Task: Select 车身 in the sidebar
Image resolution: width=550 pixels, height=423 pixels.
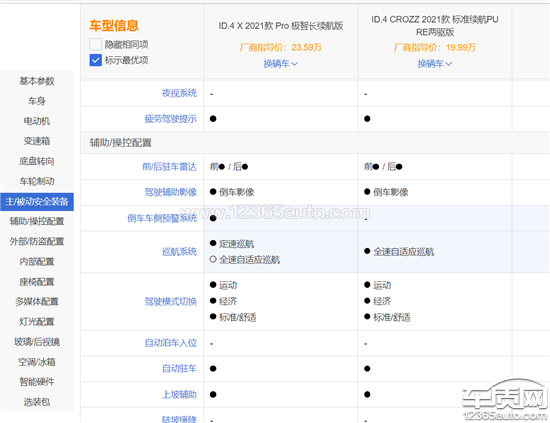Action: click(37, 101)
